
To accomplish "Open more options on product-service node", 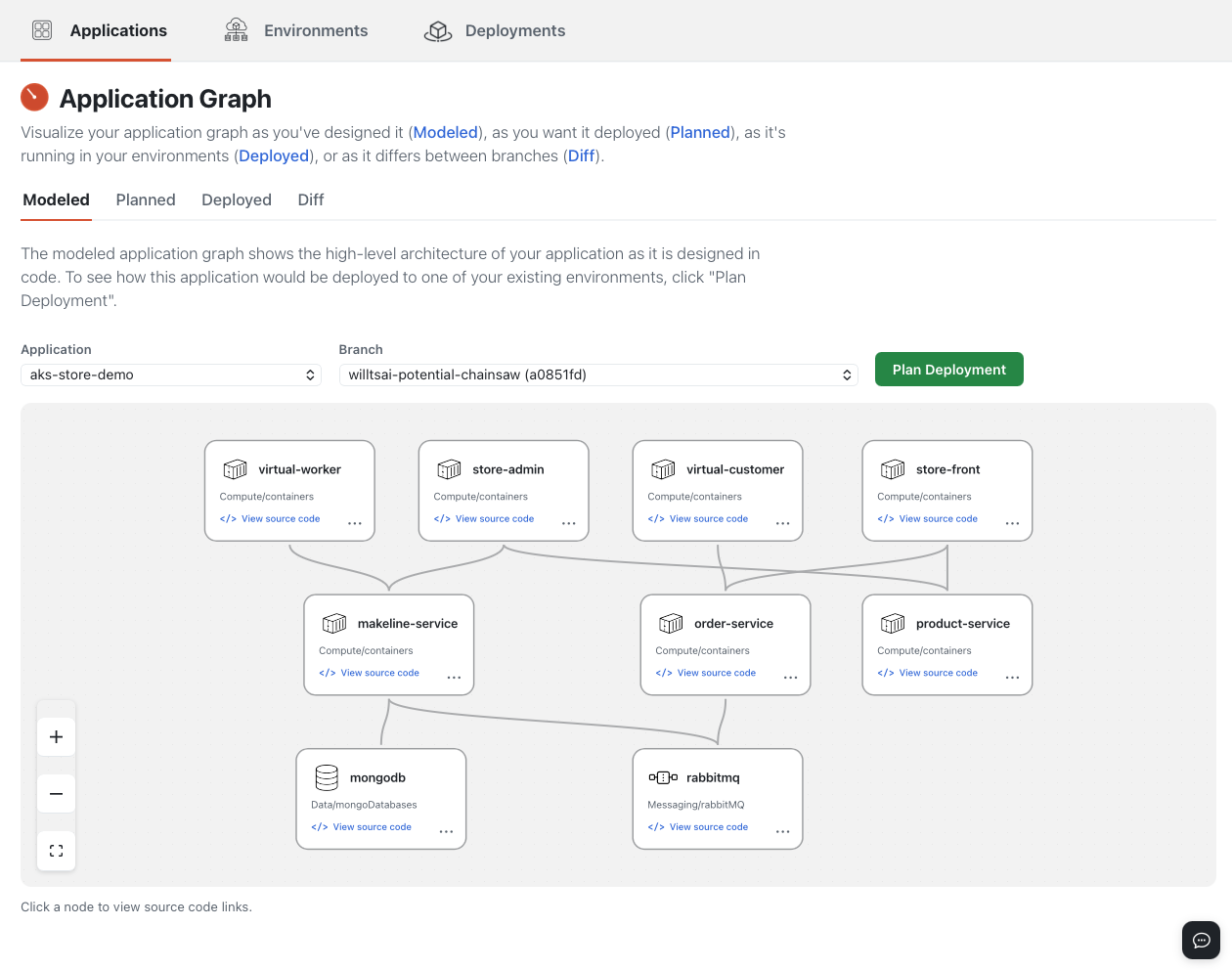I will (x=1013, y=677).
